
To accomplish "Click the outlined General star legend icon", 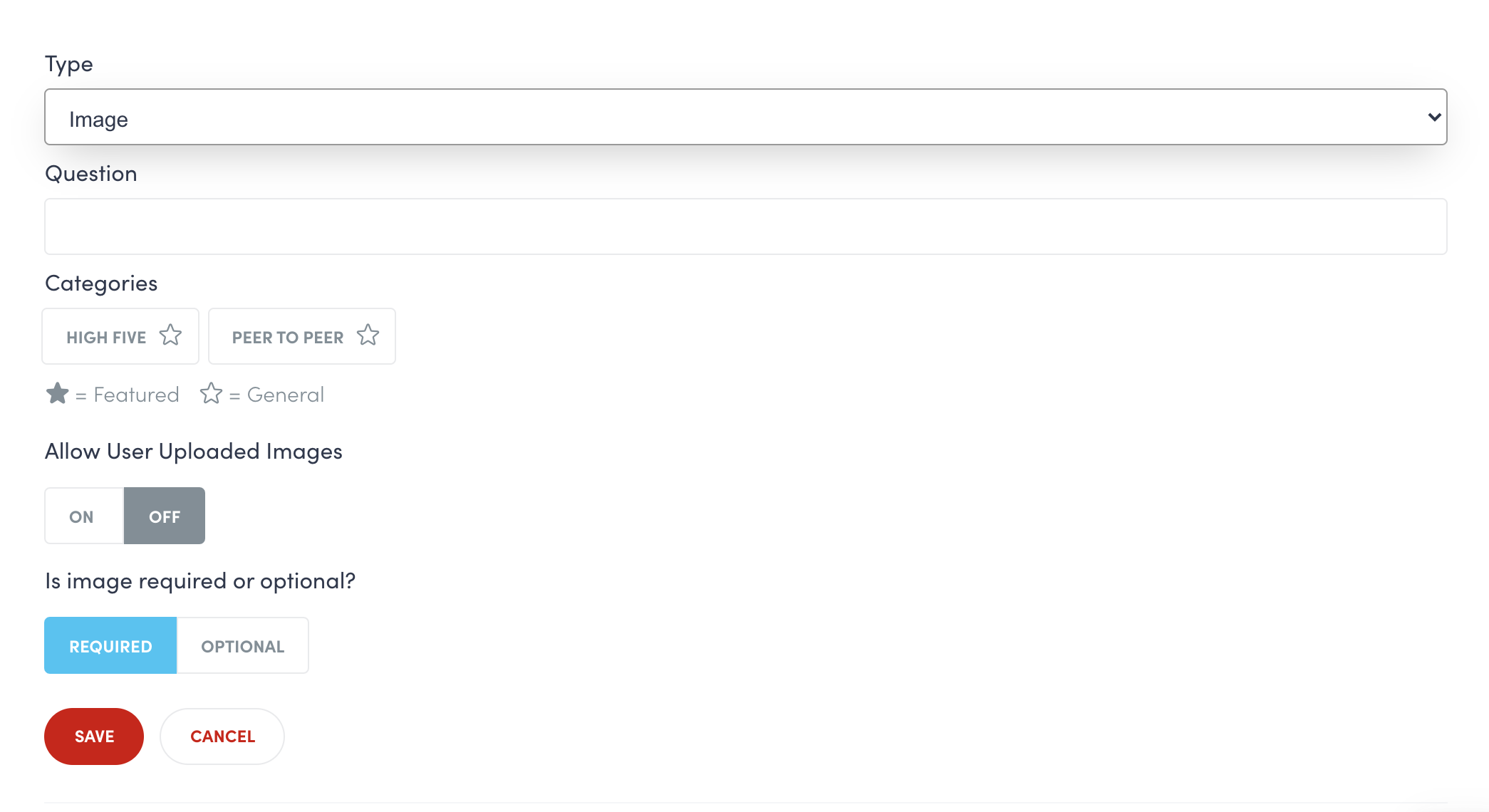I will [211, 393].
